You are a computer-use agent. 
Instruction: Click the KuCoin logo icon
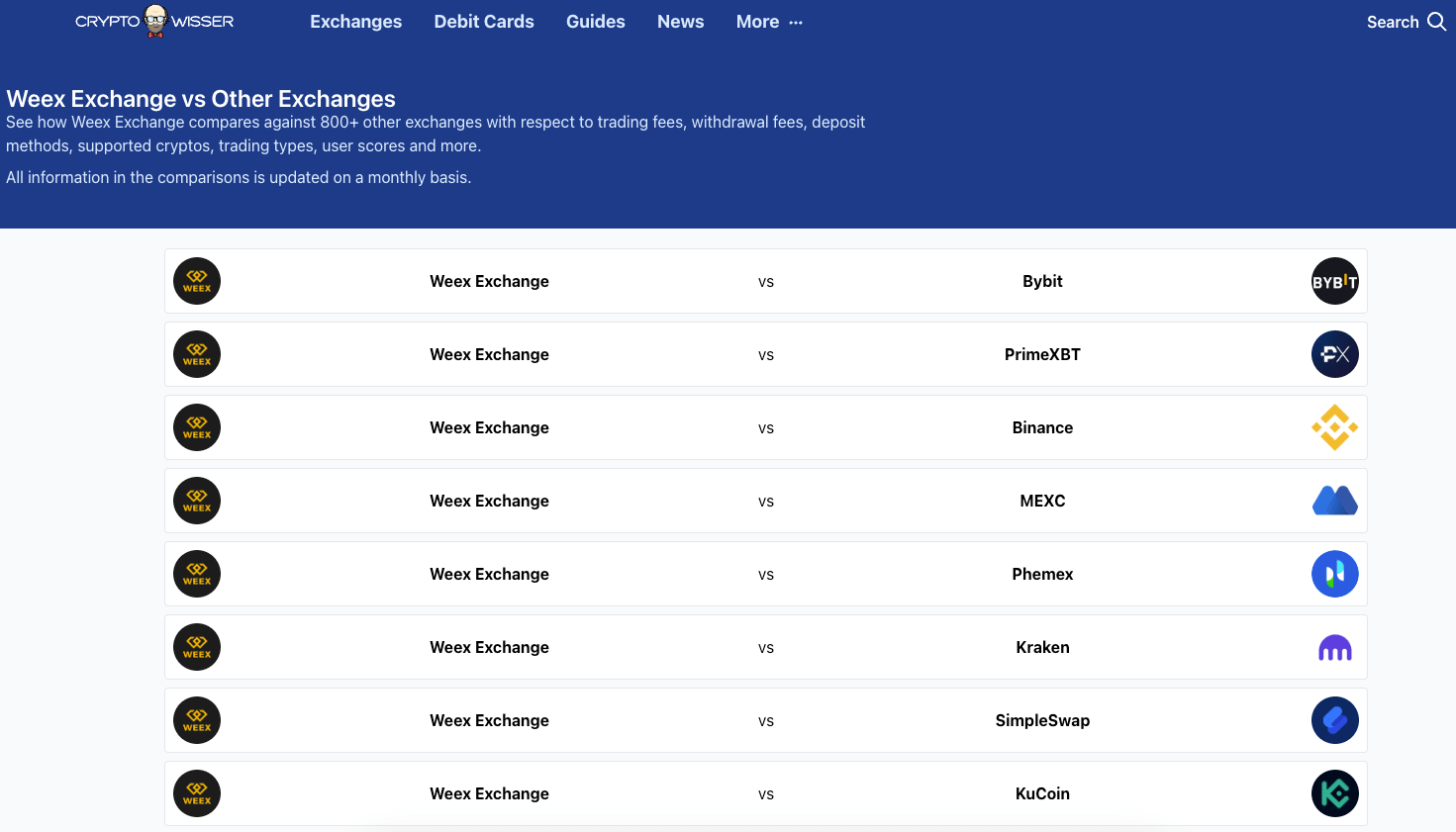point(1334,793)
